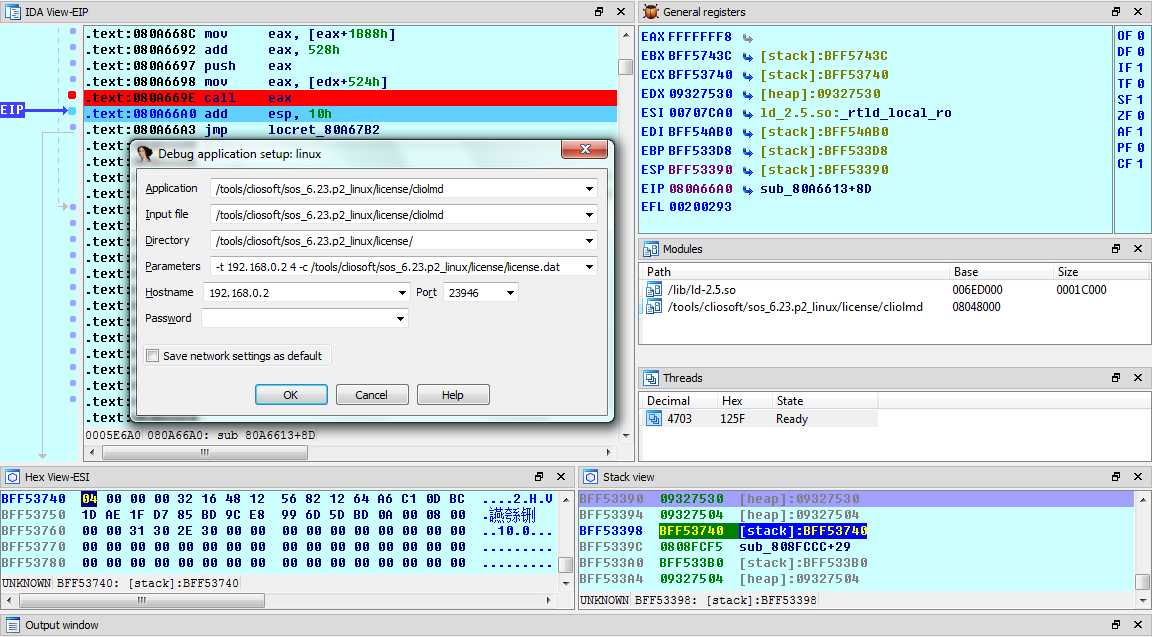Screen dimensions: 1152x637
Task: Click the thread 4703 icon
Action: point(653,419)
